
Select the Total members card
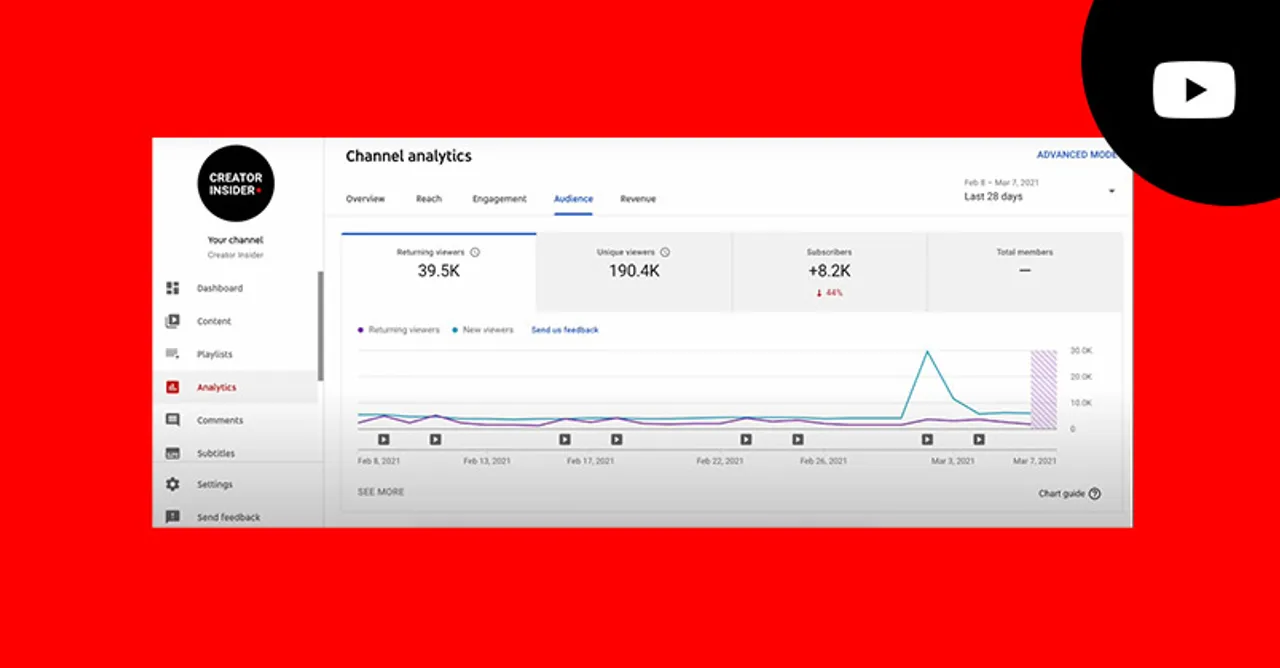[1024, 272]
